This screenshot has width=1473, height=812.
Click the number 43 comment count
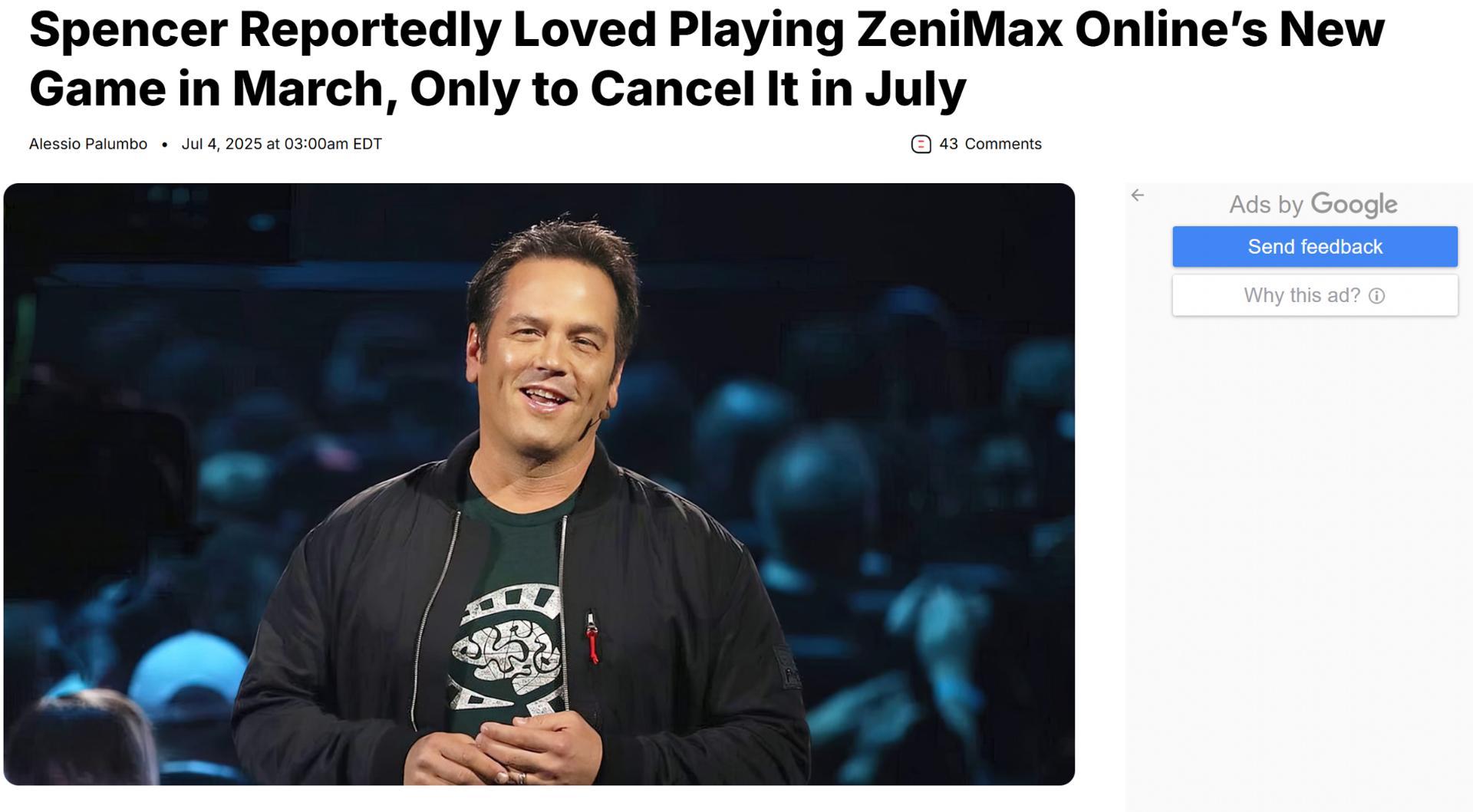coord(948,144)
